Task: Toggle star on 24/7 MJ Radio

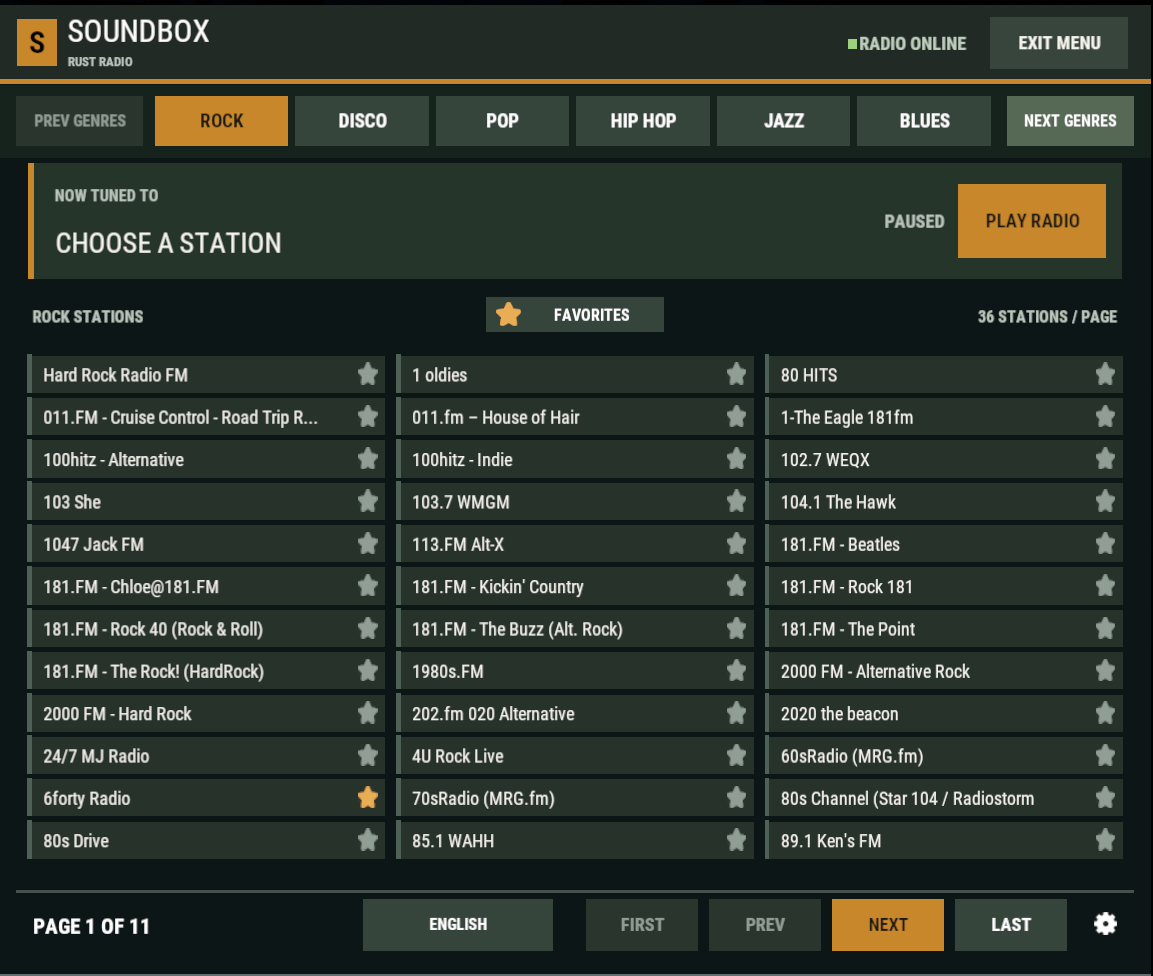Action: click(x=368, y=755)
